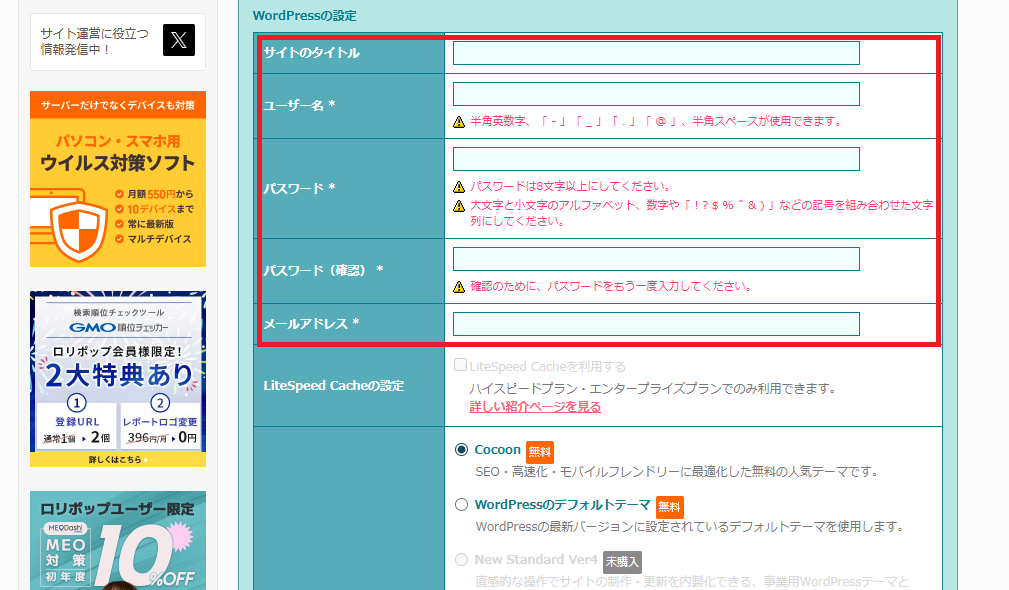
Task: Click into the ユーザー名 text field
Action: pyautogui.click(x=656, y=94)
